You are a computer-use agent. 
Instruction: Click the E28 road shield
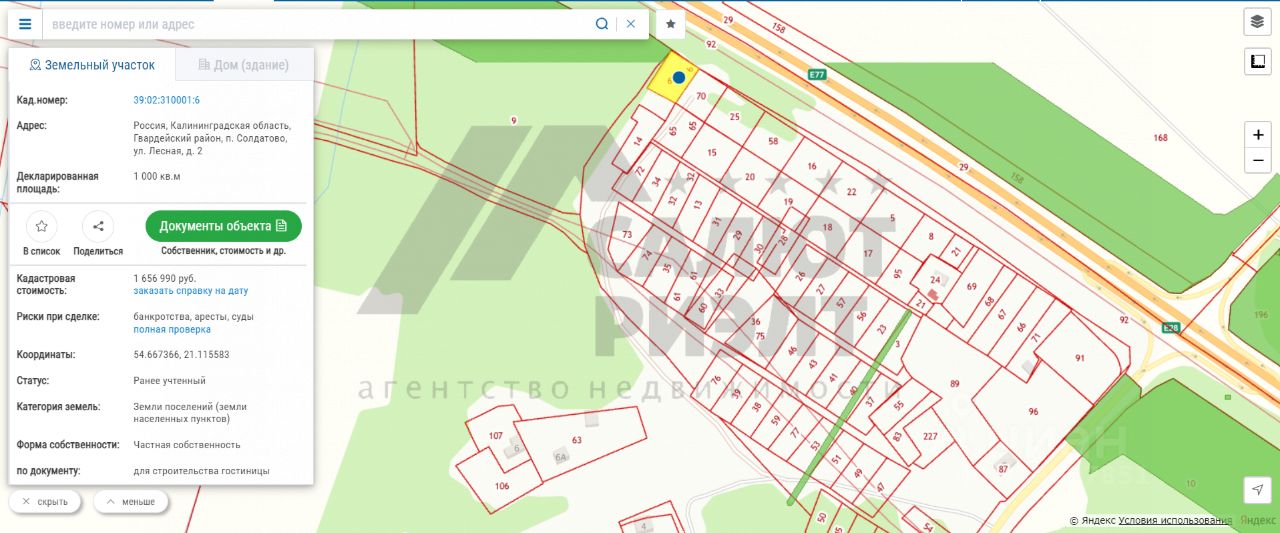(1170, 328)
